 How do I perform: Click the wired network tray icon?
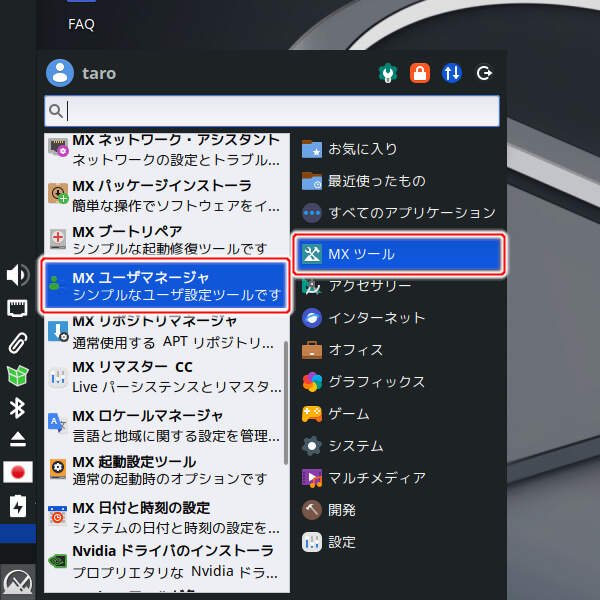(x=18, y=308)
